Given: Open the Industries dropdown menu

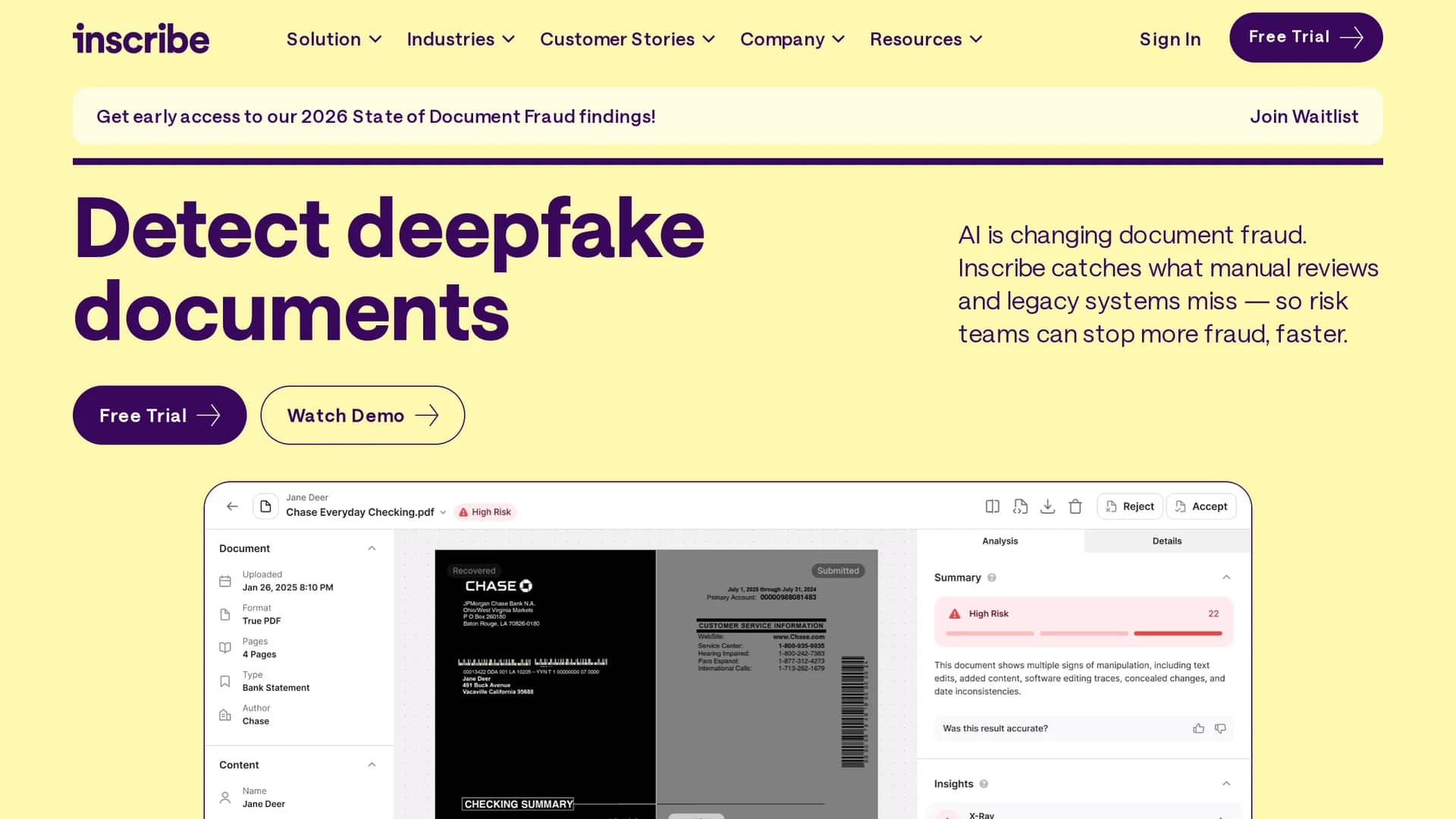Looking at the screenshot, I should coord(461,39).
